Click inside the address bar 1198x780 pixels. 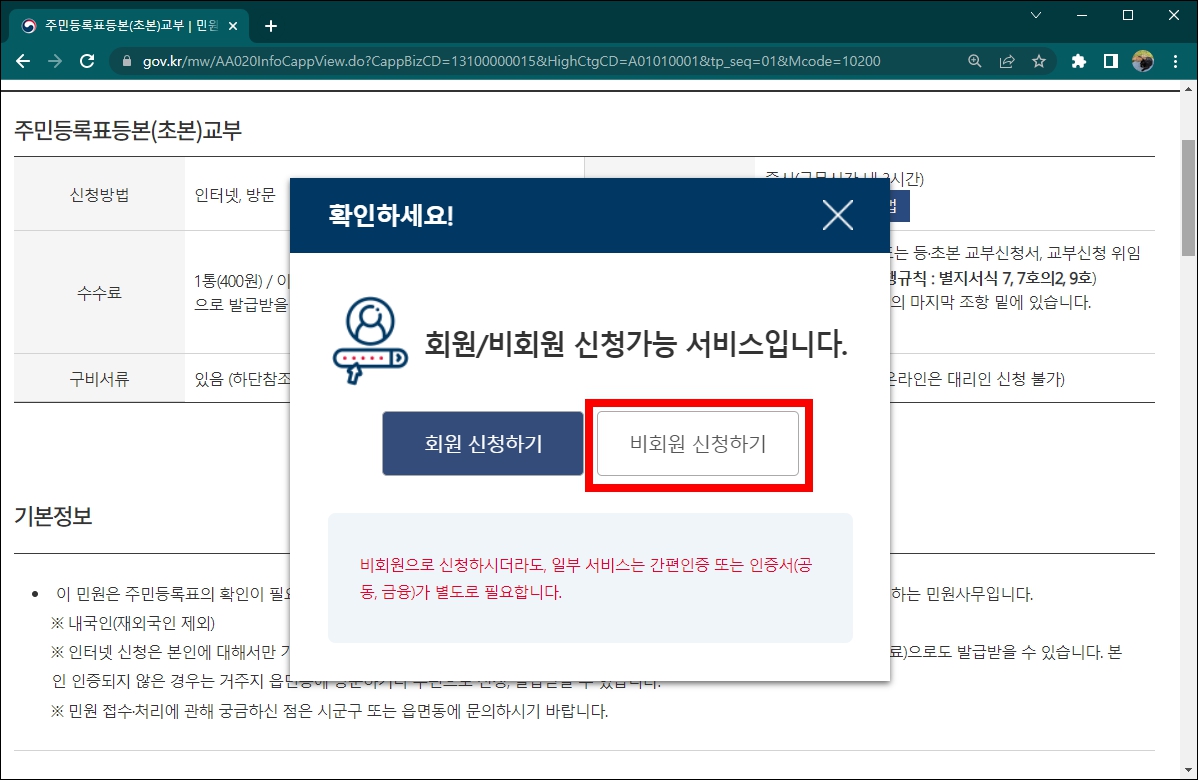click(500, 60)
